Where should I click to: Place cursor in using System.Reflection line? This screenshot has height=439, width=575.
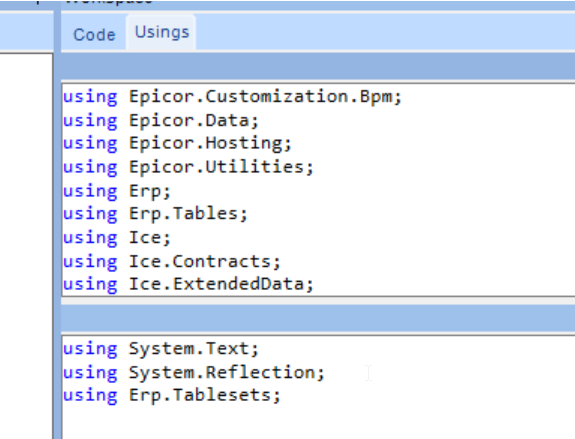[x=194, y=372]
